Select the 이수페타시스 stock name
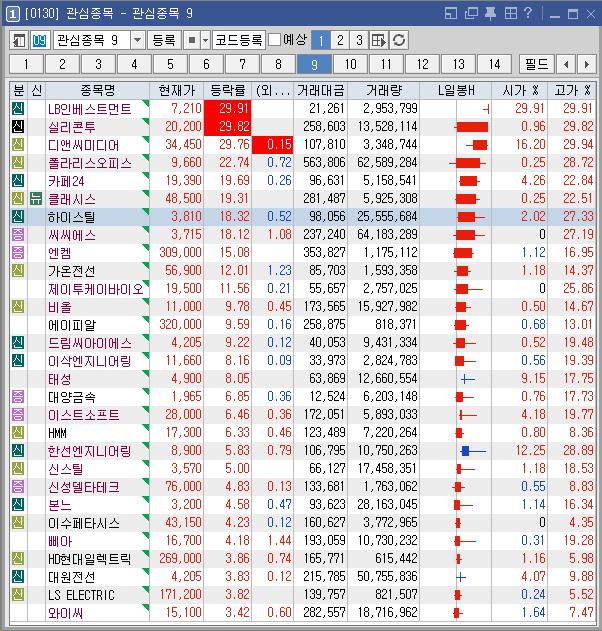Screen dimensions: 602x631 tap(84, 523)
